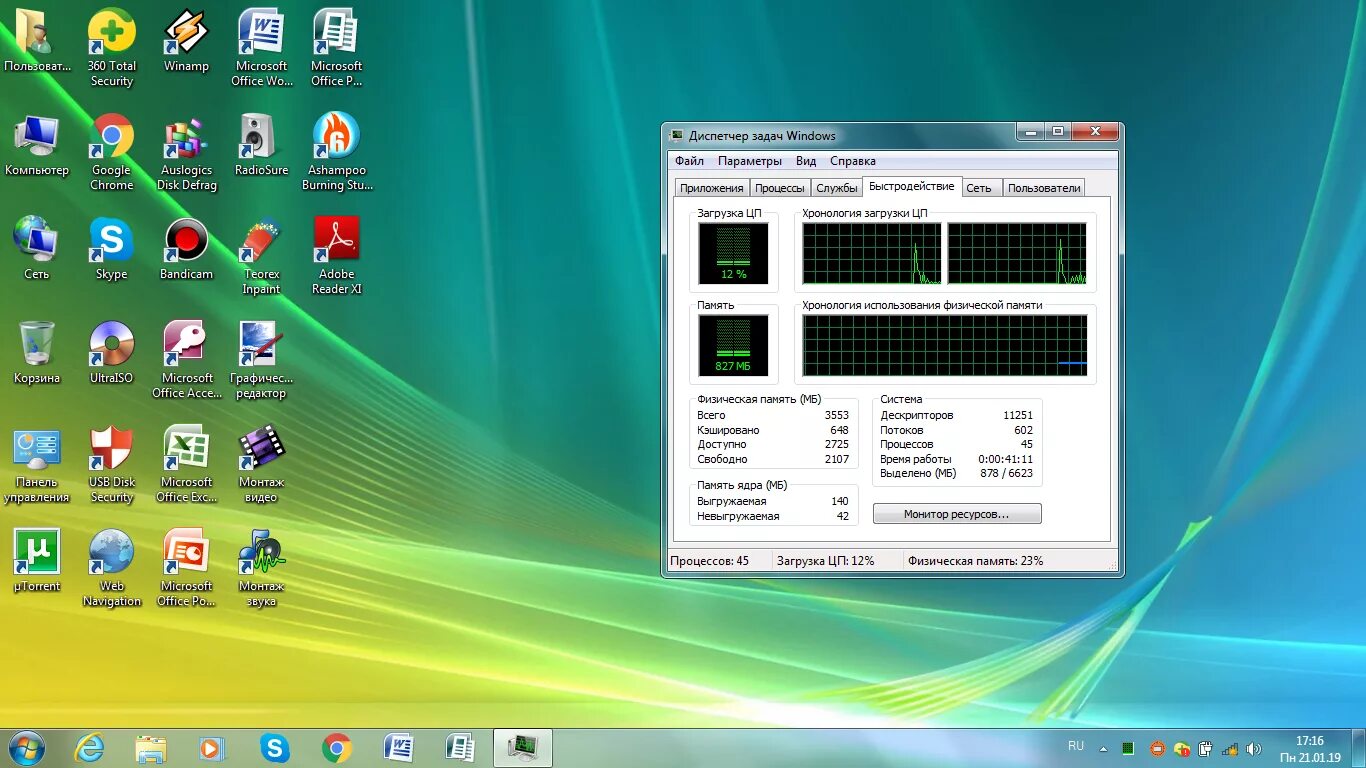Select the UltraISO desktop icon
This screenshot has width=1366, height=768.
click(112, 353)
